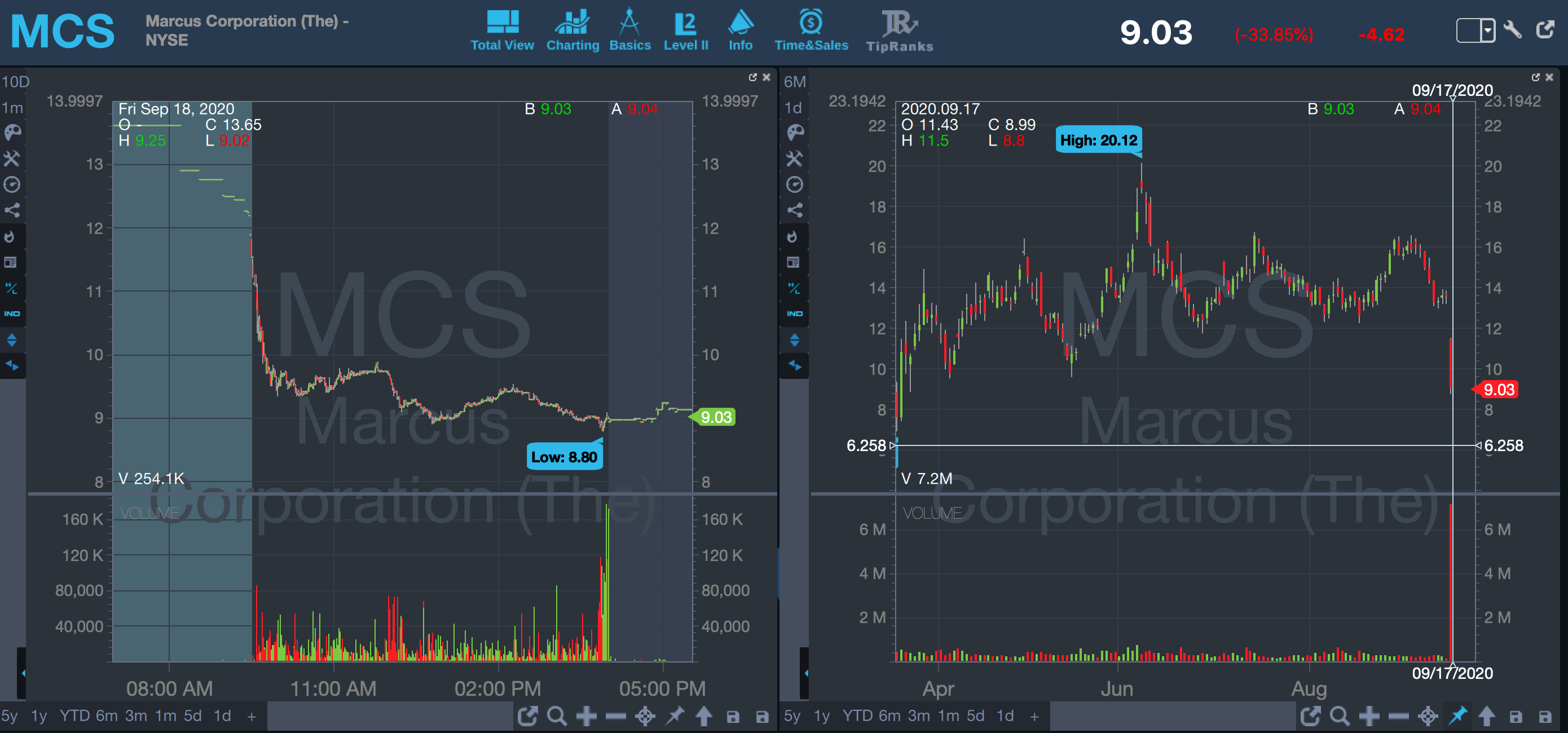Image resolution: width=1568 pixels, height=733 pixels.
Task: Click the empty input field under left chart
Action: click(390, 716)
